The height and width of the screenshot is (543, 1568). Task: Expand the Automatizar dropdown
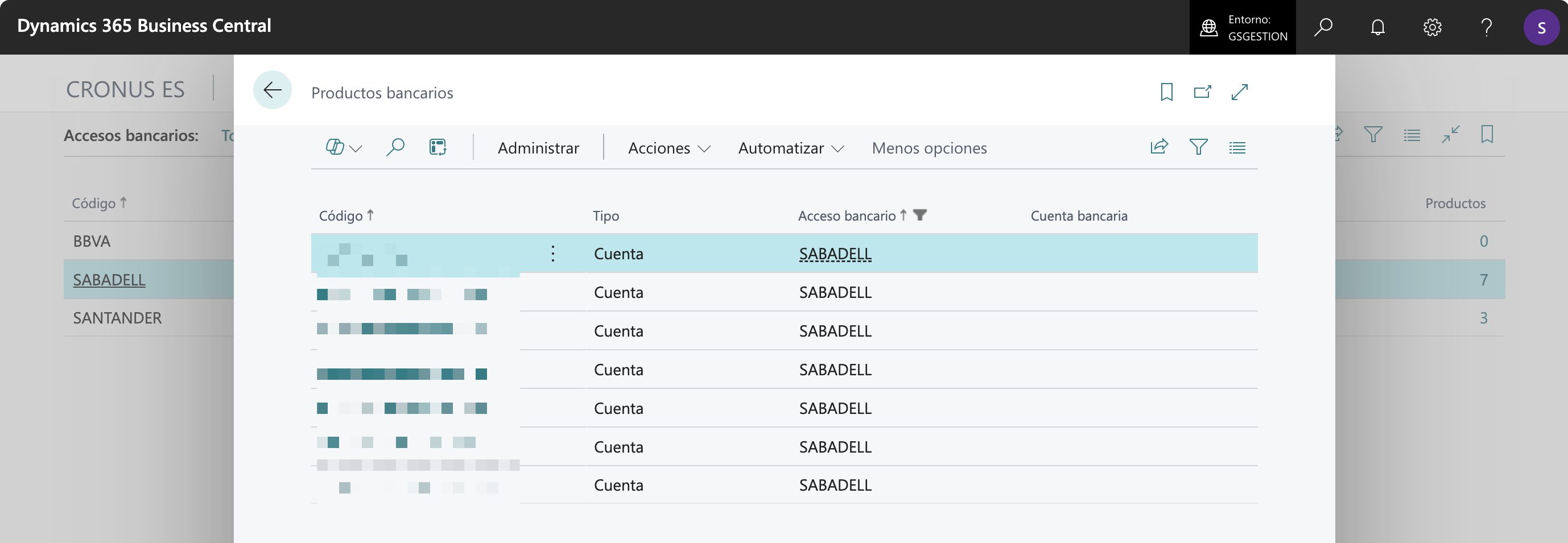pos(791,148)
